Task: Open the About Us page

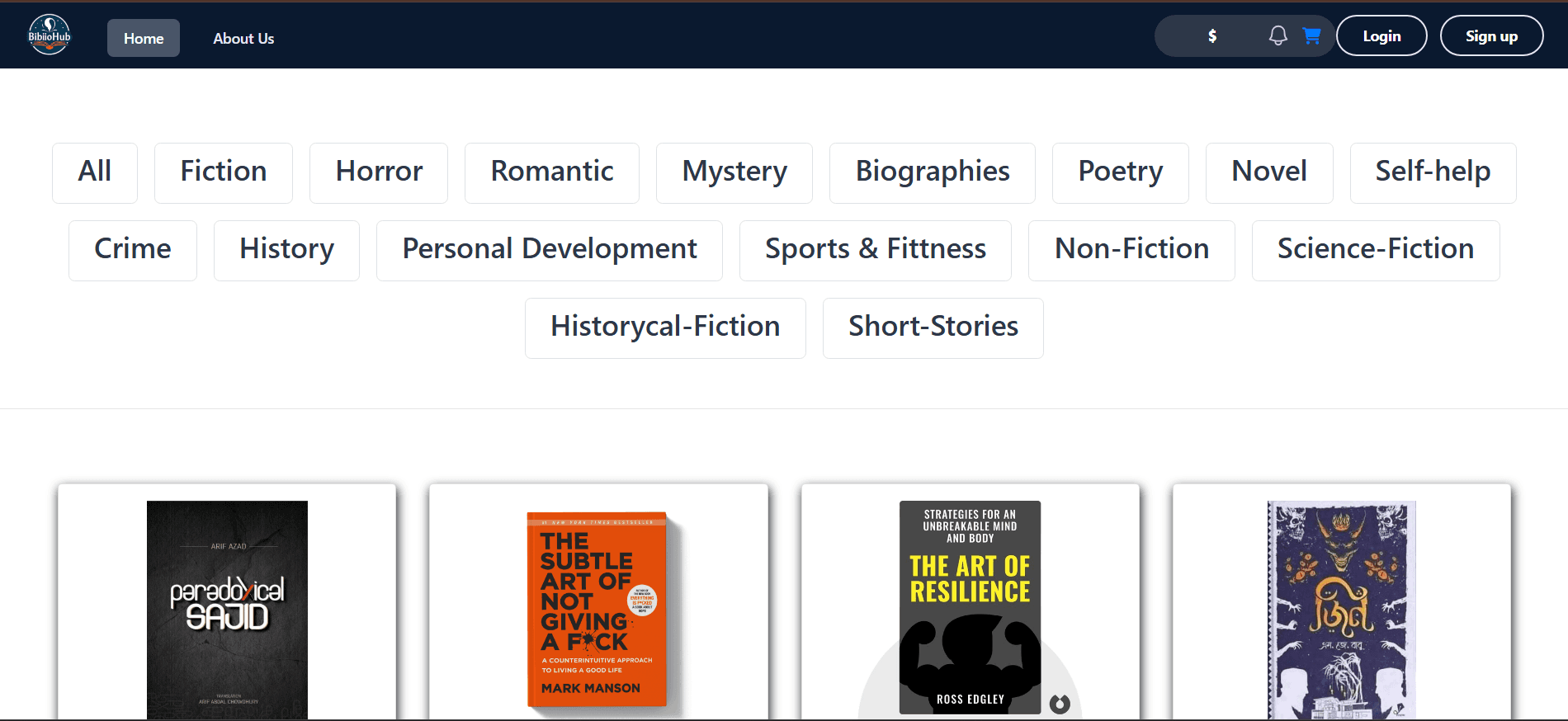Action: click(243, 38)
